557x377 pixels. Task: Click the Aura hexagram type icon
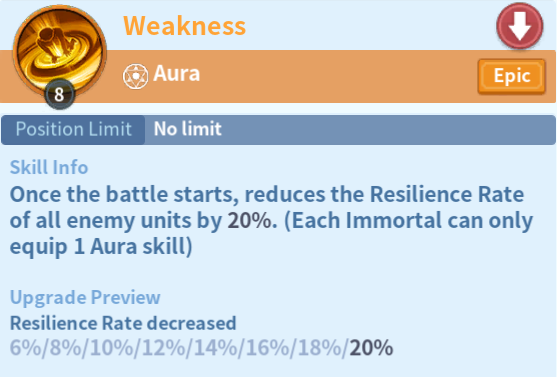pyautogui.click(x=135, y=76)
